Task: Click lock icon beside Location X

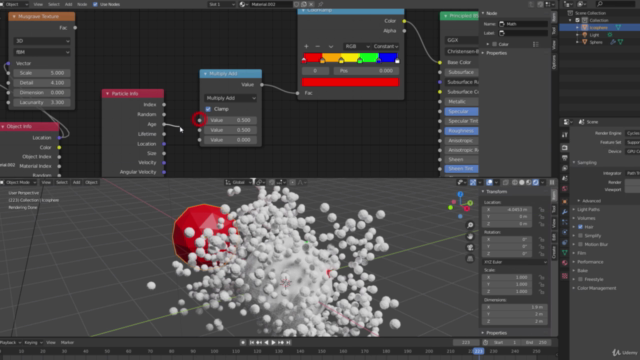Action: click(542, 210)
